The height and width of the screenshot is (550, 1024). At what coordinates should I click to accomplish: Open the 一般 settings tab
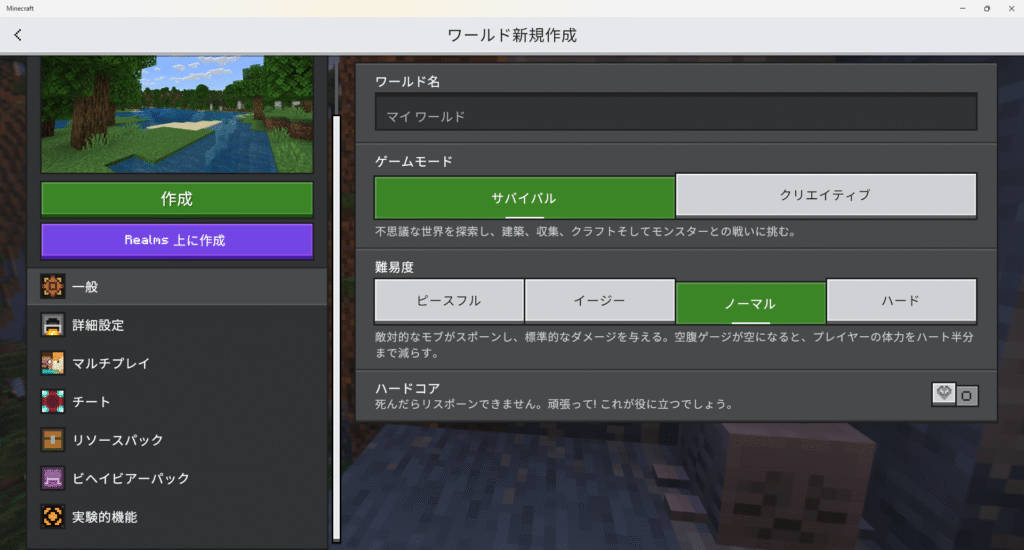click(x=177, y=287)
